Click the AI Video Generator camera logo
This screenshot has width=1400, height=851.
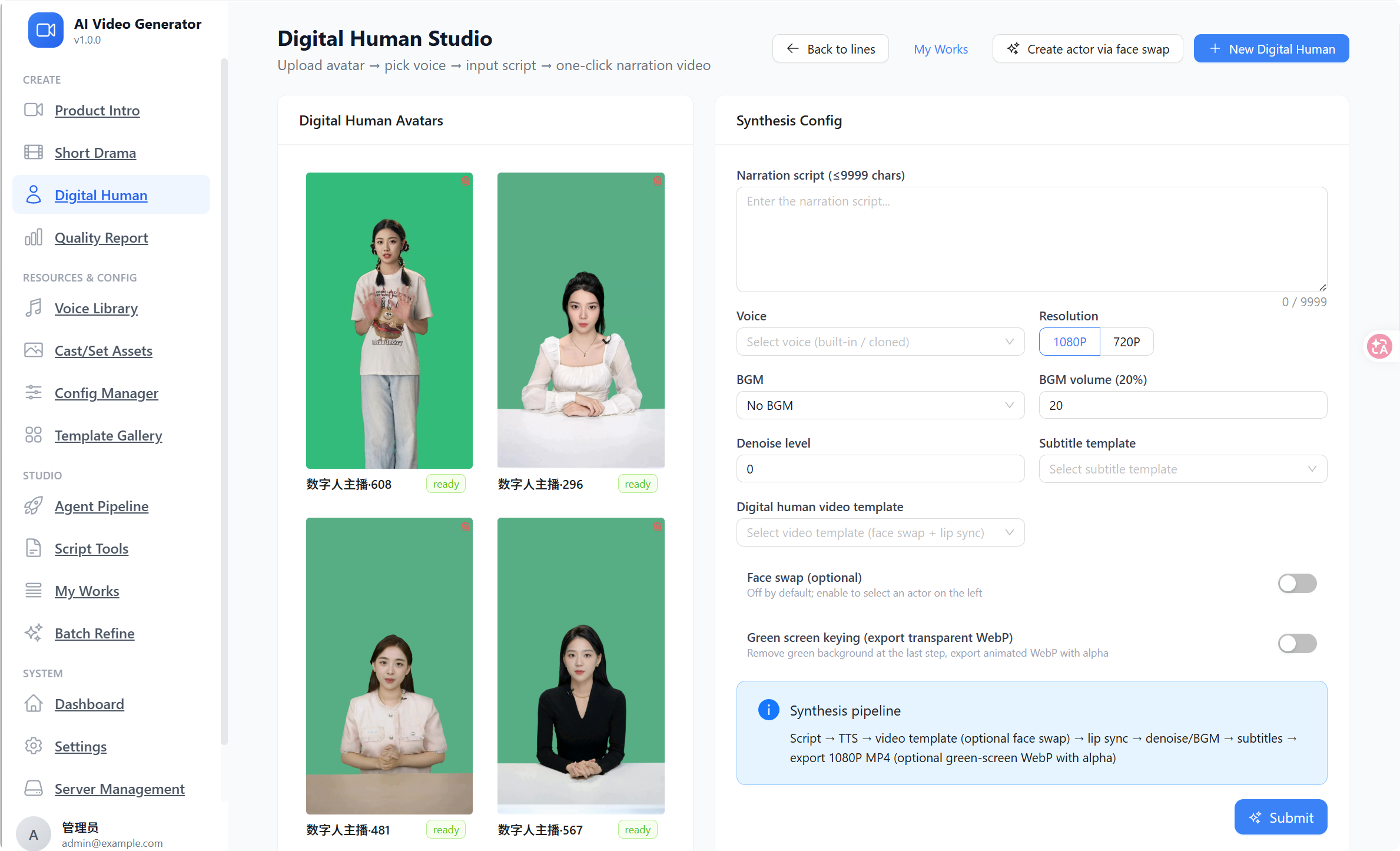pyautogui.click(x=46, y=30)
